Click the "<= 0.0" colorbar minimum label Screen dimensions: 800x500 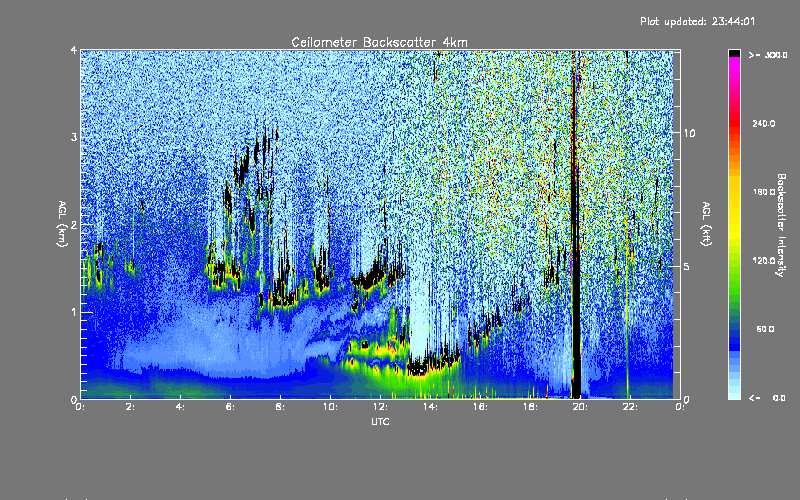pyautogui.click(x=768, y=397)
